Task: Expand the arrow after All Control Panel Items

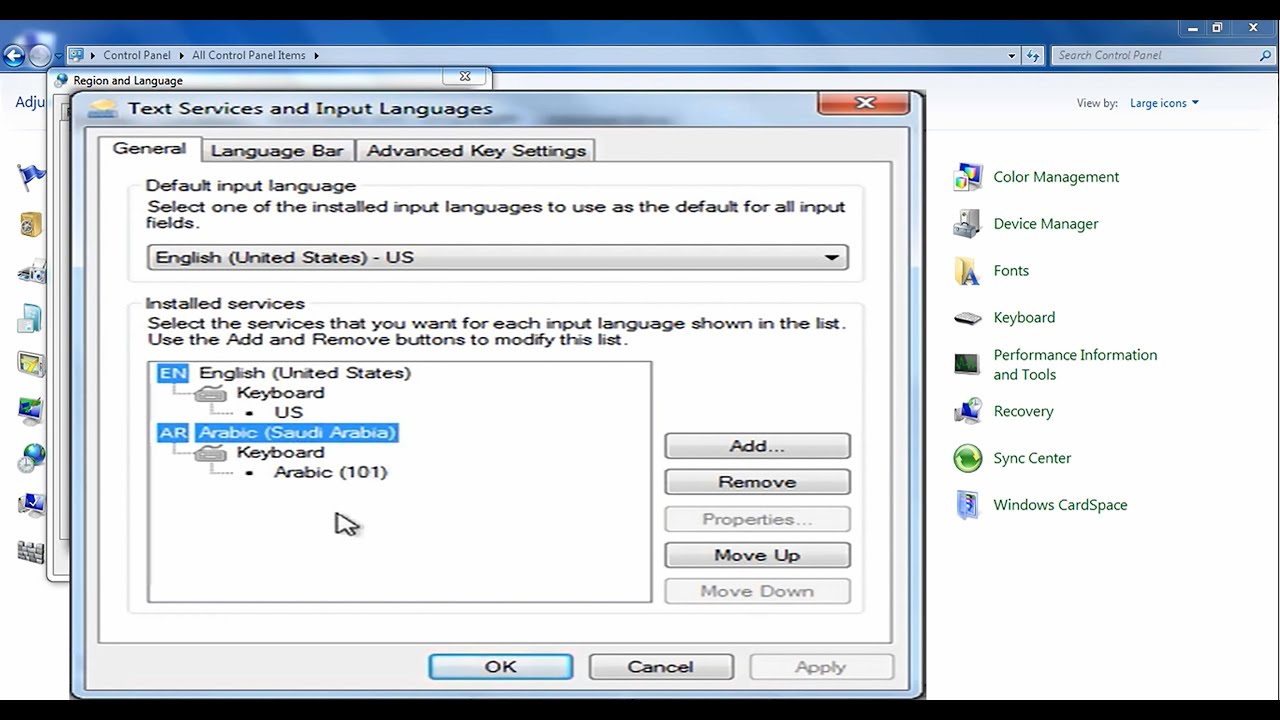Action: (317, 56)
